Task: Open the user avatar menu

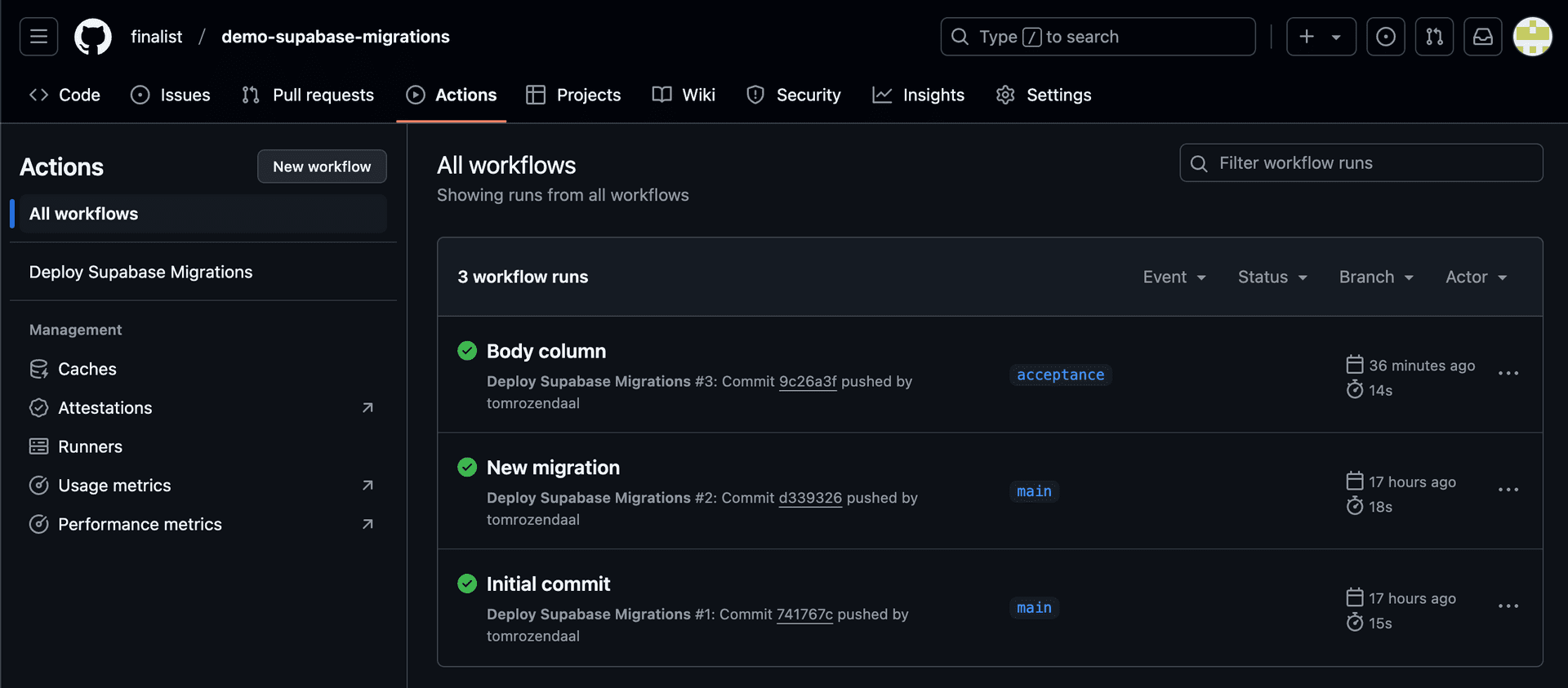Action: pyautogui.click(x=1532, y=37)
